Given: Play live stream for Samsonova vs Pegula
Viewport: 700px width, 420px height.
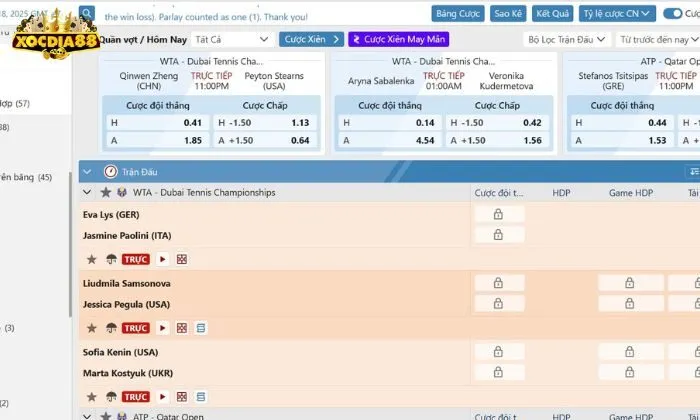Looking at the screenshot, I should click(163, 328).
